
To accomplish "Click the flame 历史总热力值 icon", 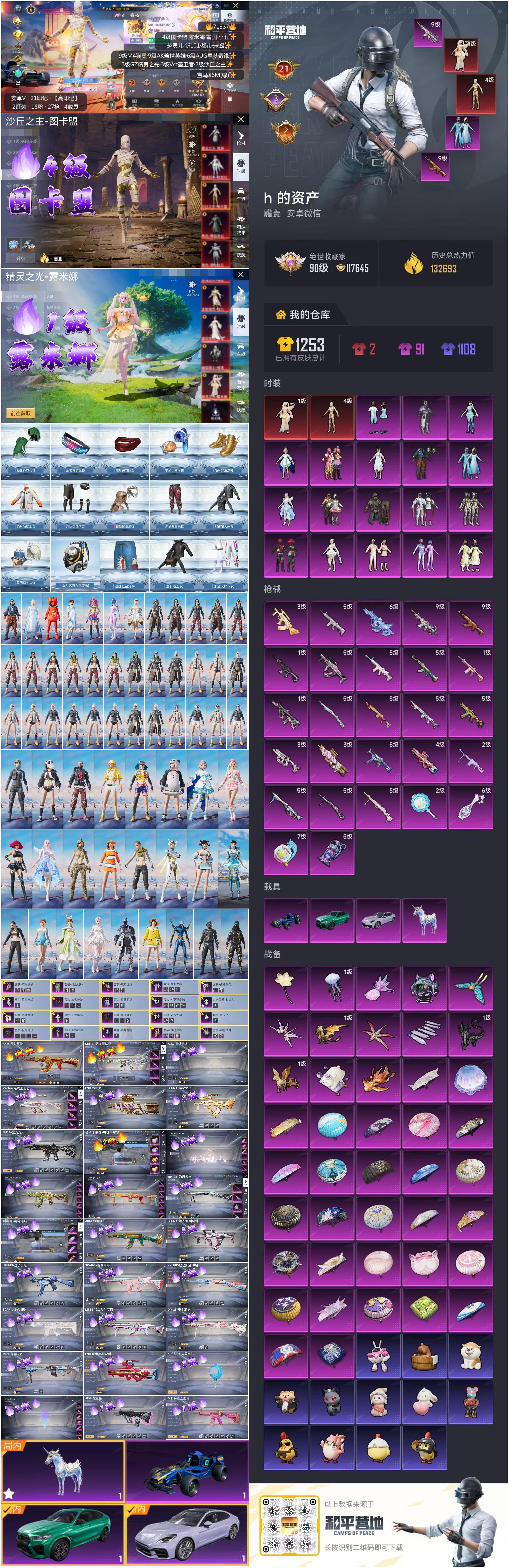I will [x=413, y=263].
